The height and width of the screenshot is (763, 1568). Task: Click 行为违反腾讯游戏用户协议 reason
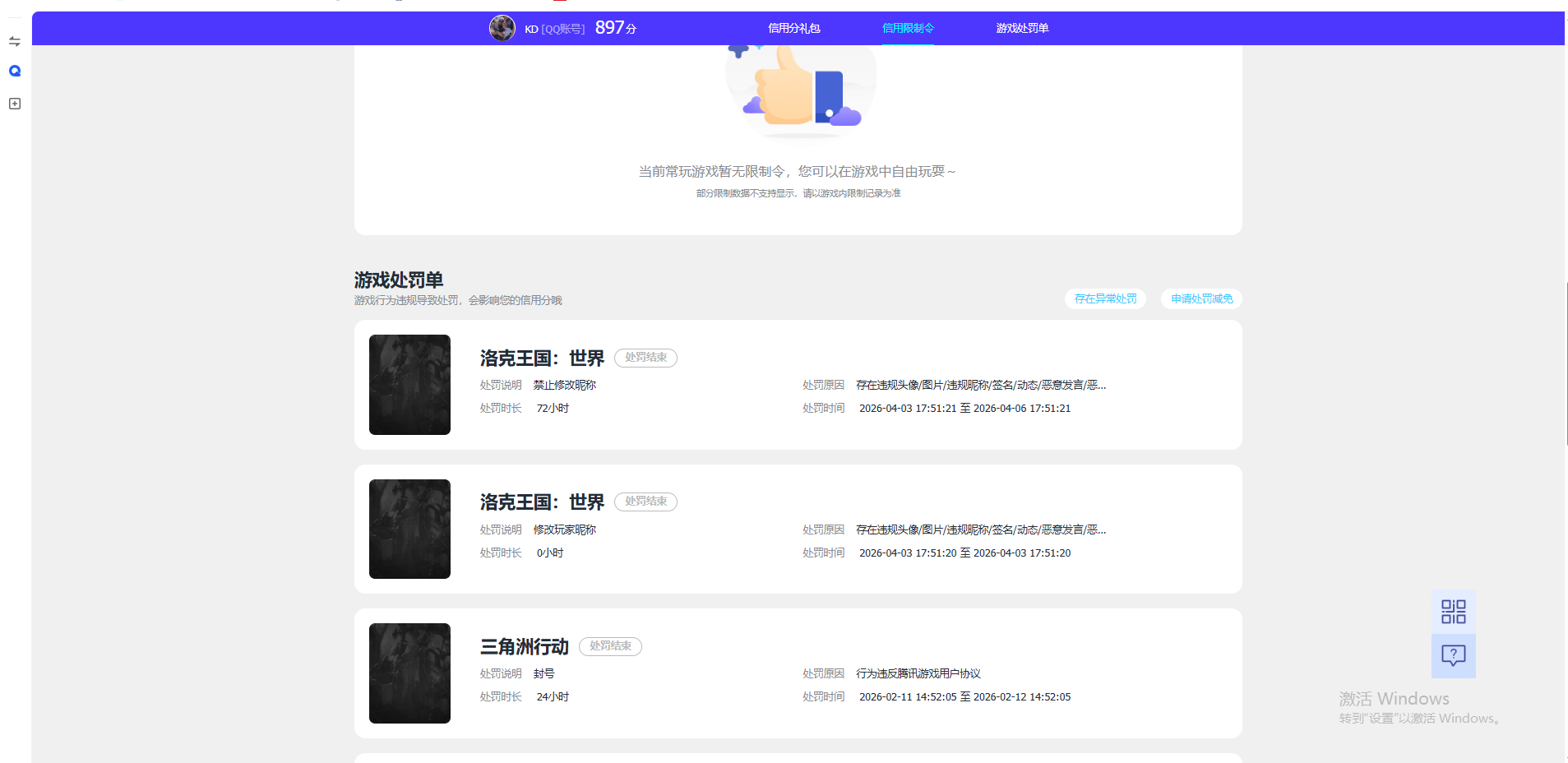[x=918, y=673]
